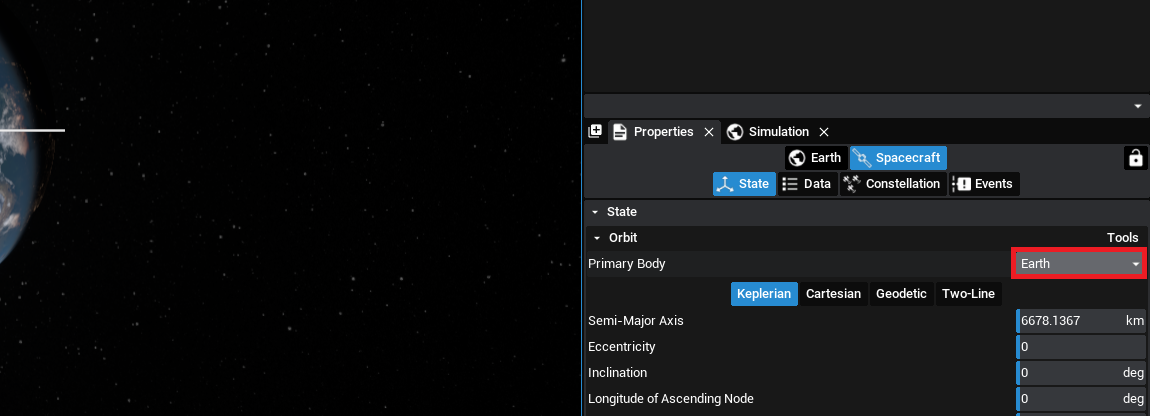The image size is (1150, 416).
Task: Open the Constellation section button
Action: (x=892, y=184)
